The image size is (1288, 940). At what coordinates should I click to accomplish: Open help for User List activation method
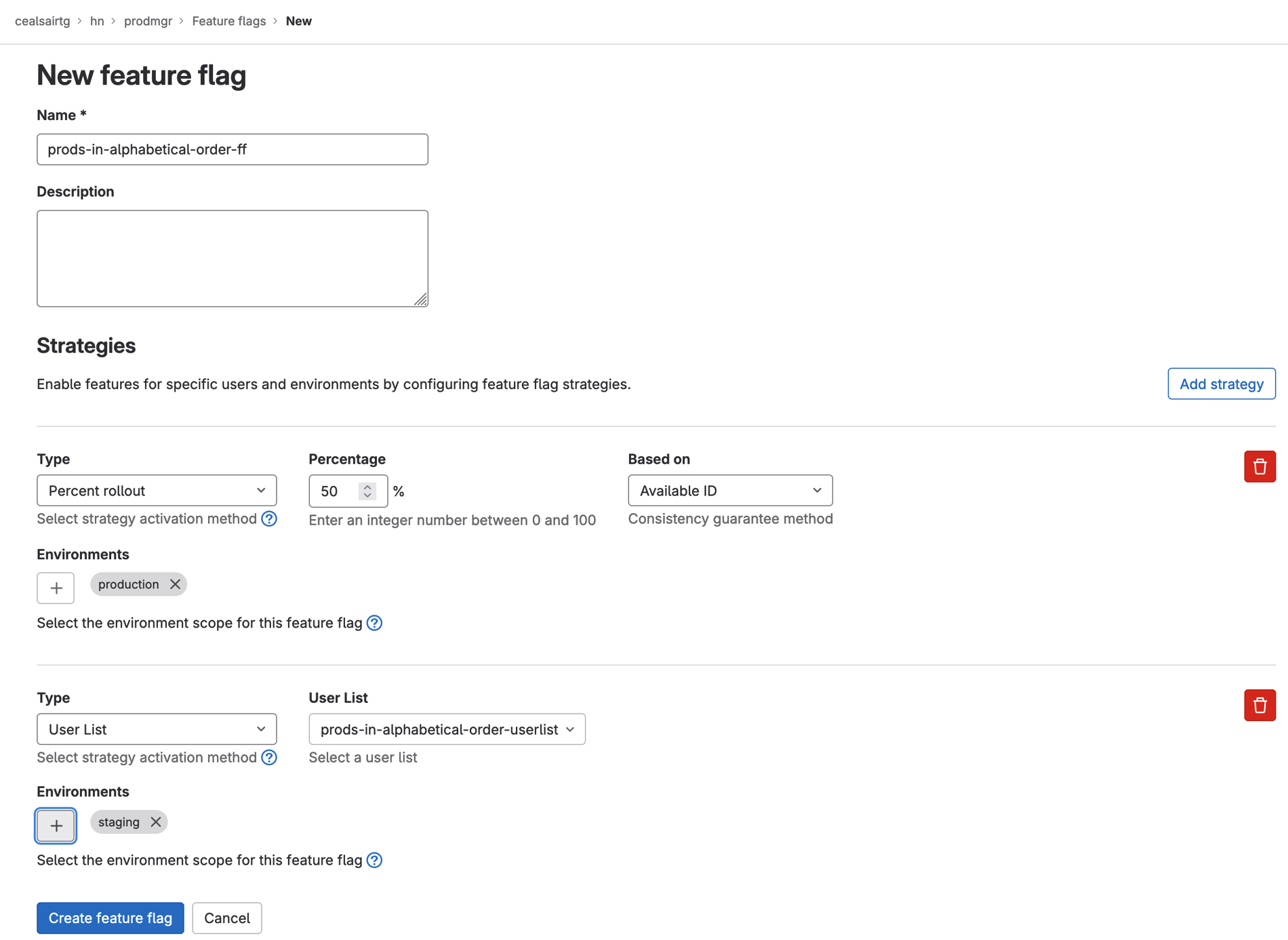[x=269, y=758]
